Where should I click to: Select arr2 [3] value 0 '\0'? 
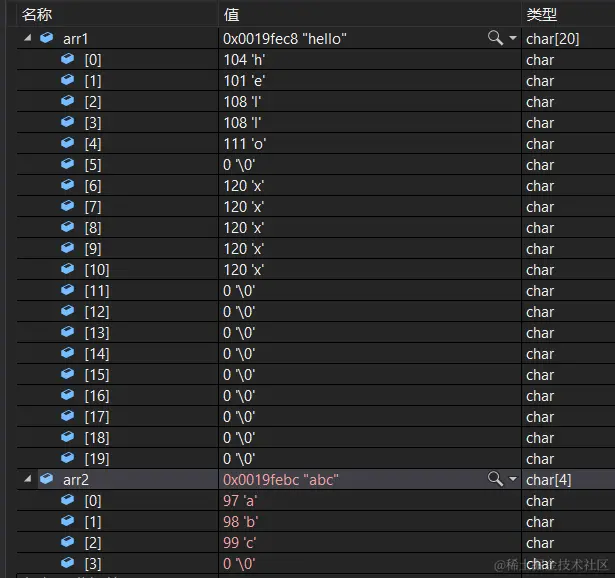coord(239,564)
